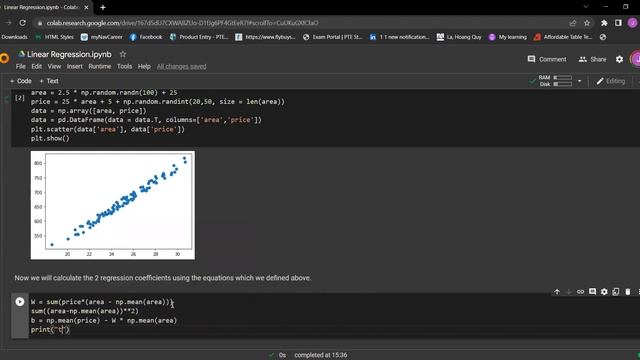Open the View menu
Viewport: 640px width, 360px height.
pyautogui.click(x=54, y=67)
